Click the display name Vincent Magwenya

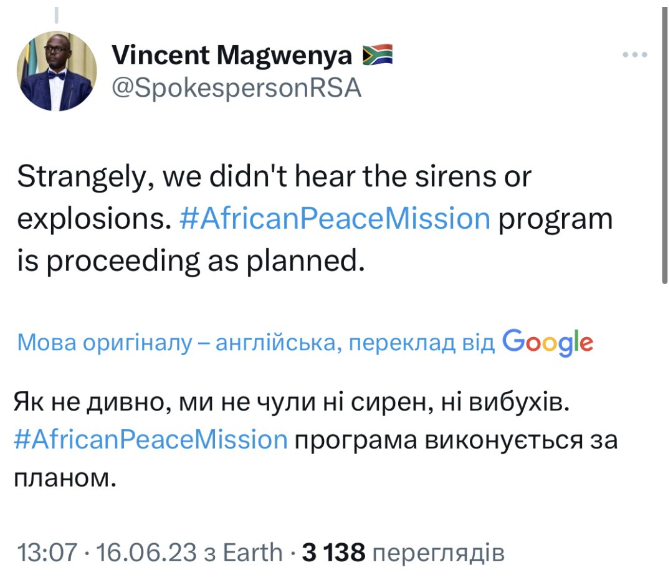point(231,54)
